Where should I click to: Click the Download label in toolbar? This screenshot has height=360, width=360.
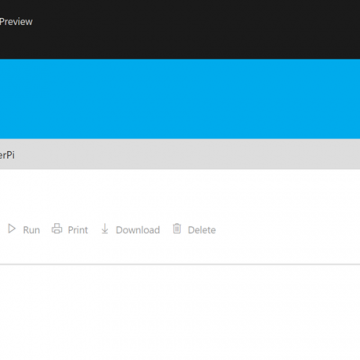pos(138,230)
